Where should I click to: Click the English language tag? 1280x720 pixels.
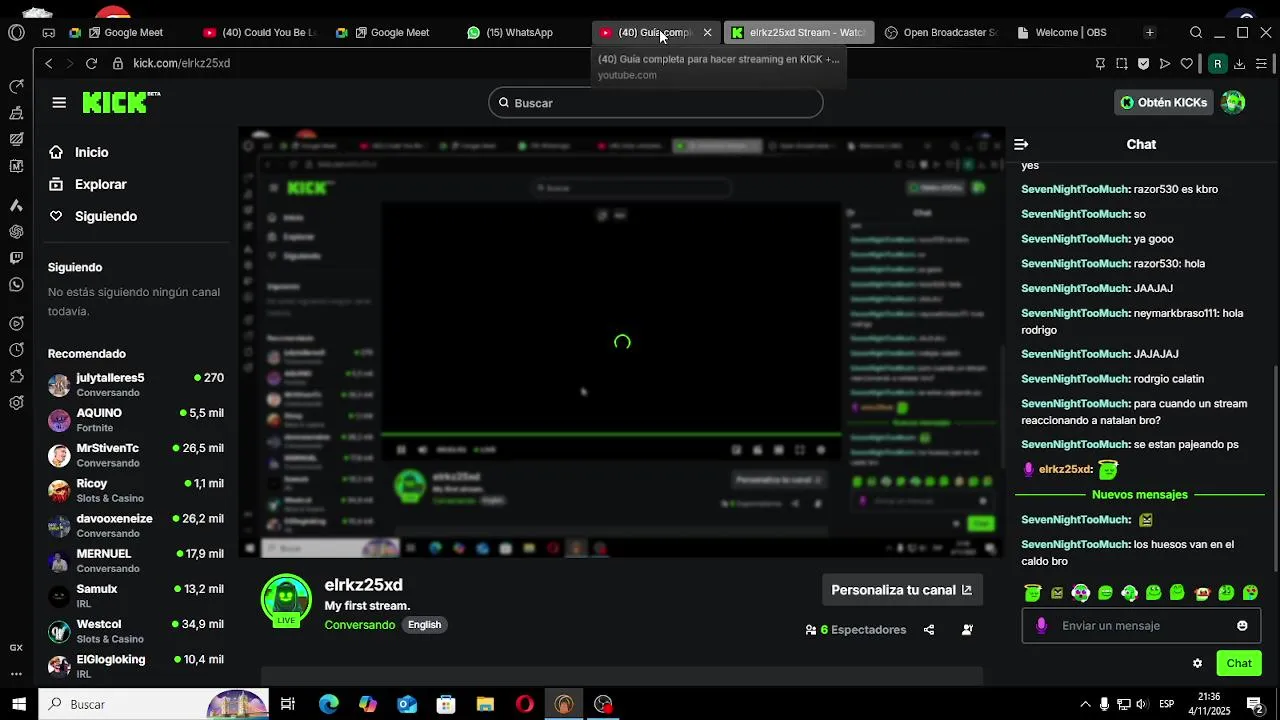click(x=424, y=625)
